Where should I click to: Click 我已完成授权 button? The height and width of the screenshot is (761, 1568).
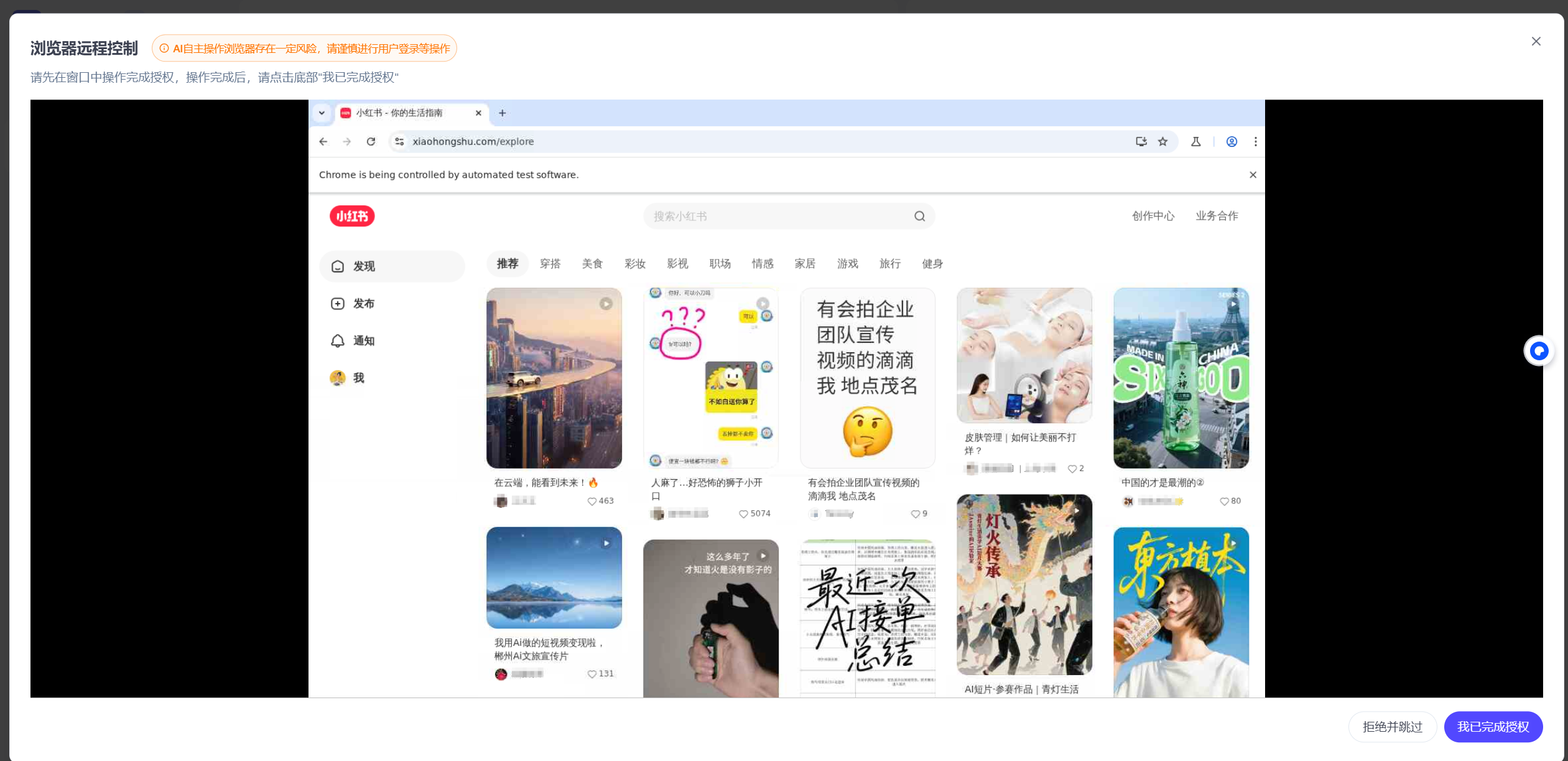[1492, 726]
